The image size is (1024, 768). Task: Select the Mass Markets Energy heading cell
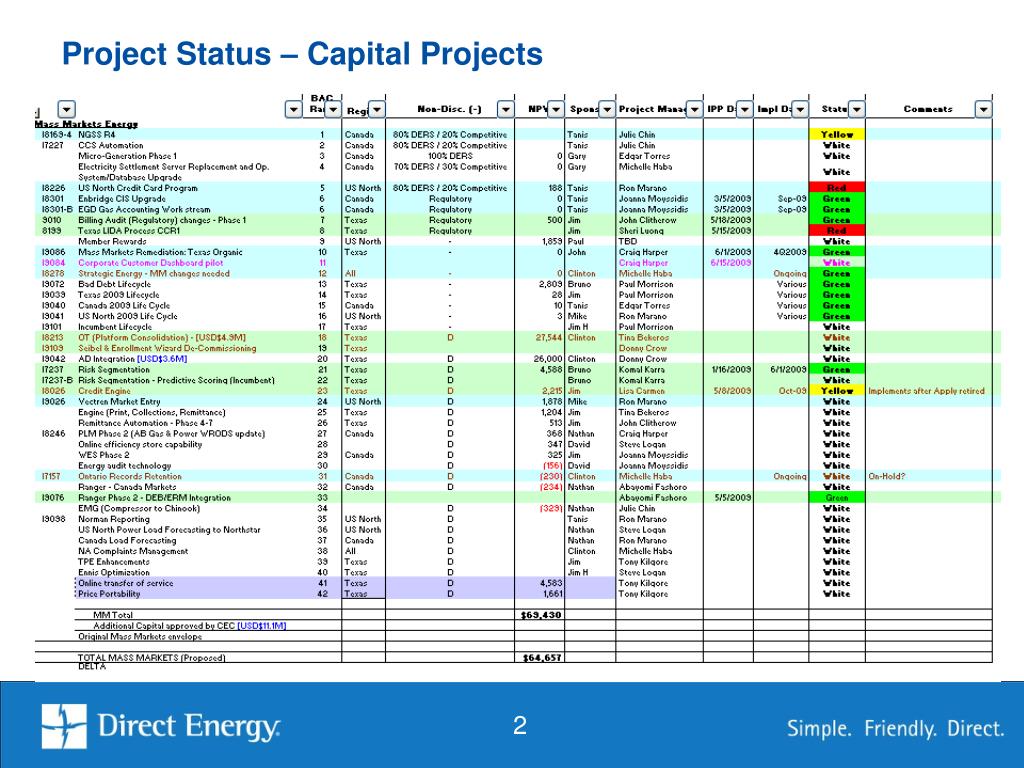(x=86, y=123)
